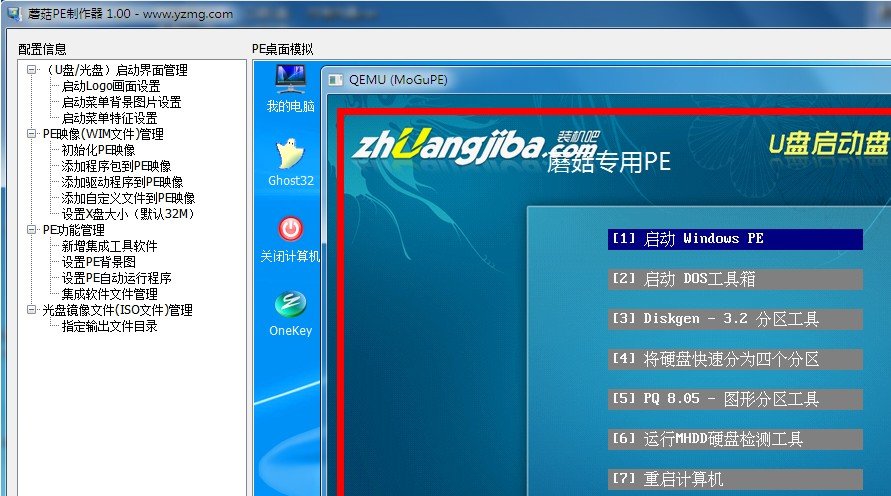891x496 pixels.
Task: Collapse the (U盘/光盘)启动界面管理 node
Action: click(31, 70)
